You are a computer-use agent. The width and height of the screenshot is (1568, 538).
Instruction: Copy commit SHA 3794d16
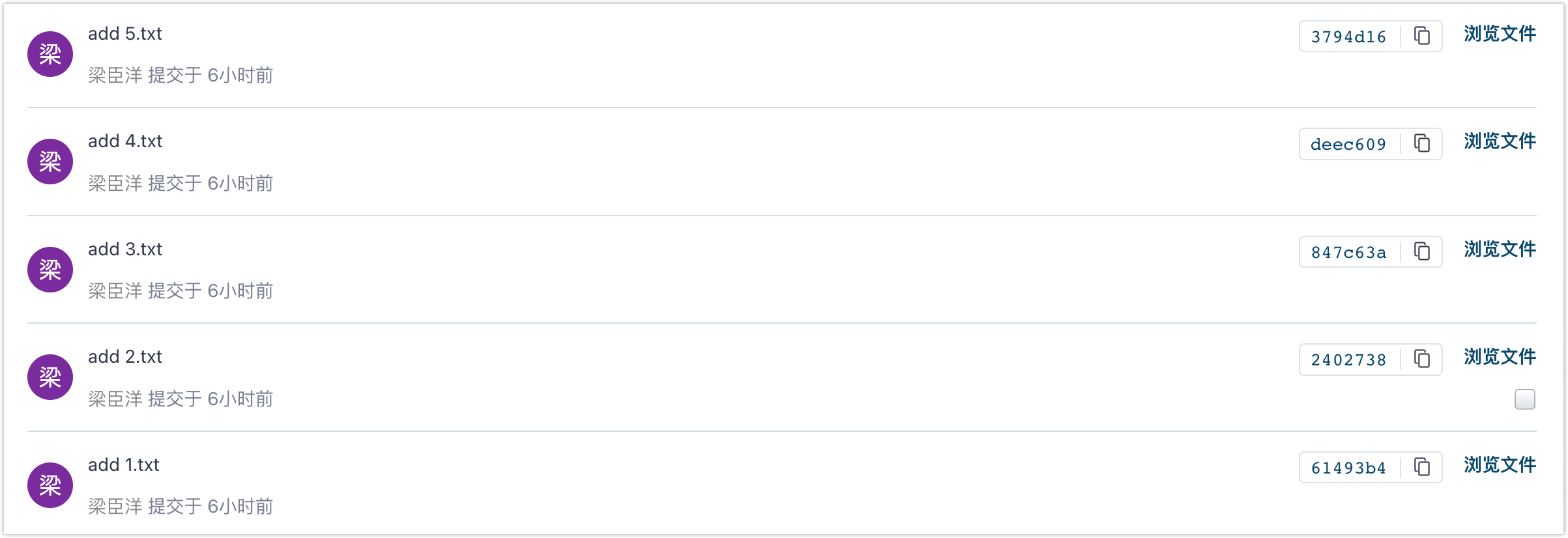[1422, 36]
